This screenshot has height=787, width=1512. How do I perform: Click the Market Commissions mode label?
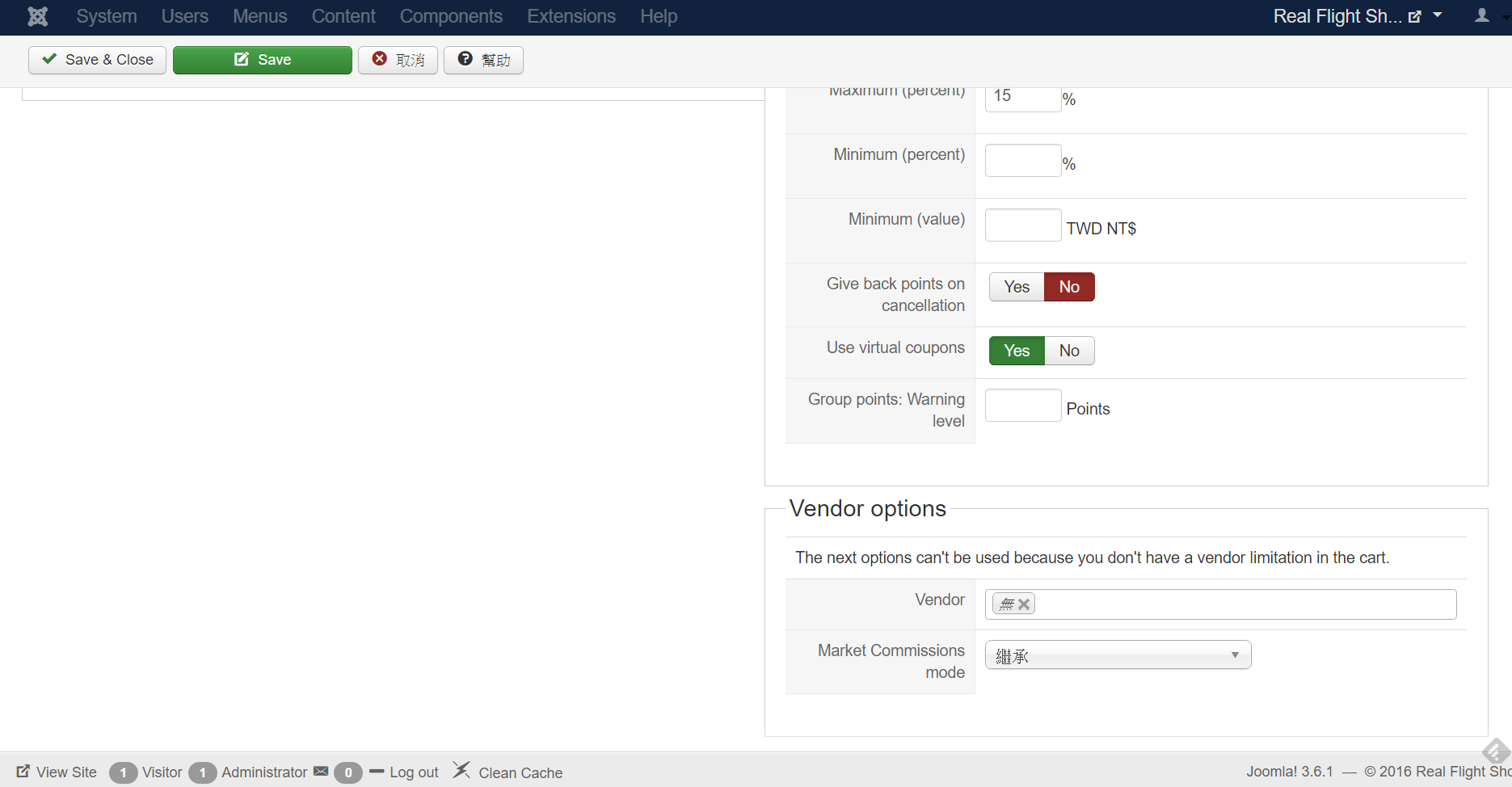891,661
